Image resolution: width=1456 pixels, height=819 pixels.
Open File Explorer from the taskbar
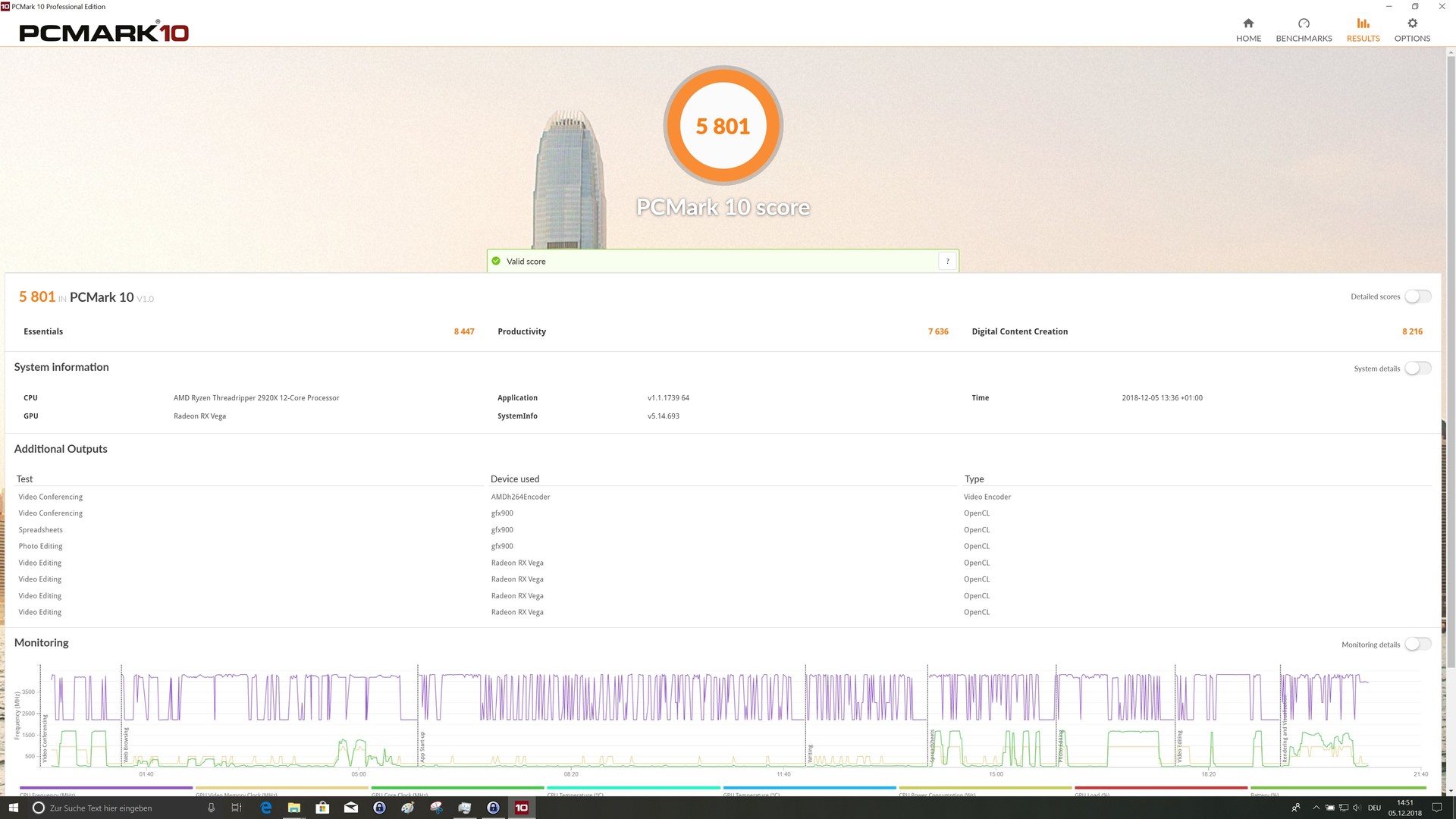(294, 808)
